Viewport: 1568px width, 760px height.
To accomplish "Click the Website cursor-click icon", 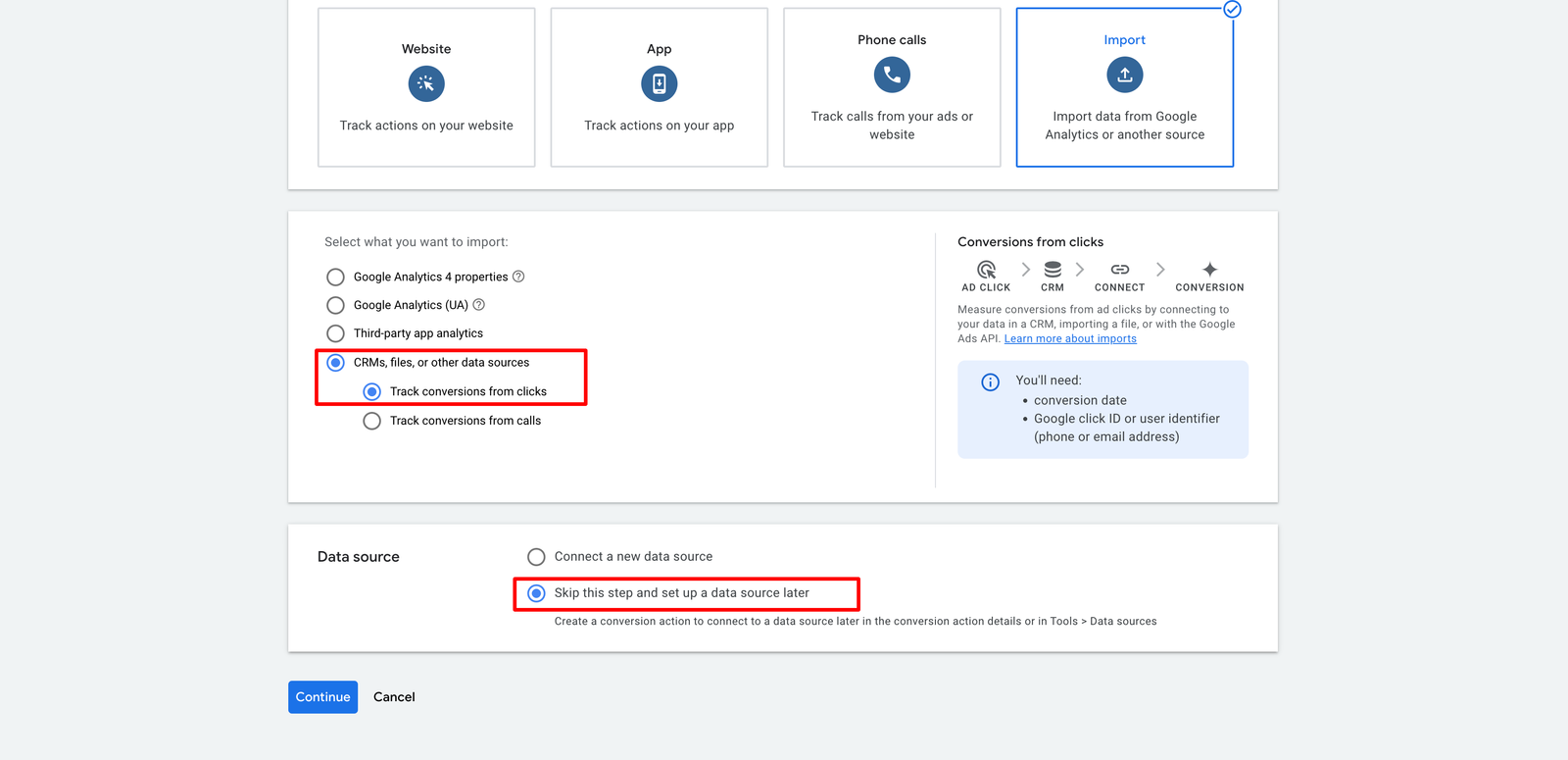I will pyautogui.click(x=426, y=84).
